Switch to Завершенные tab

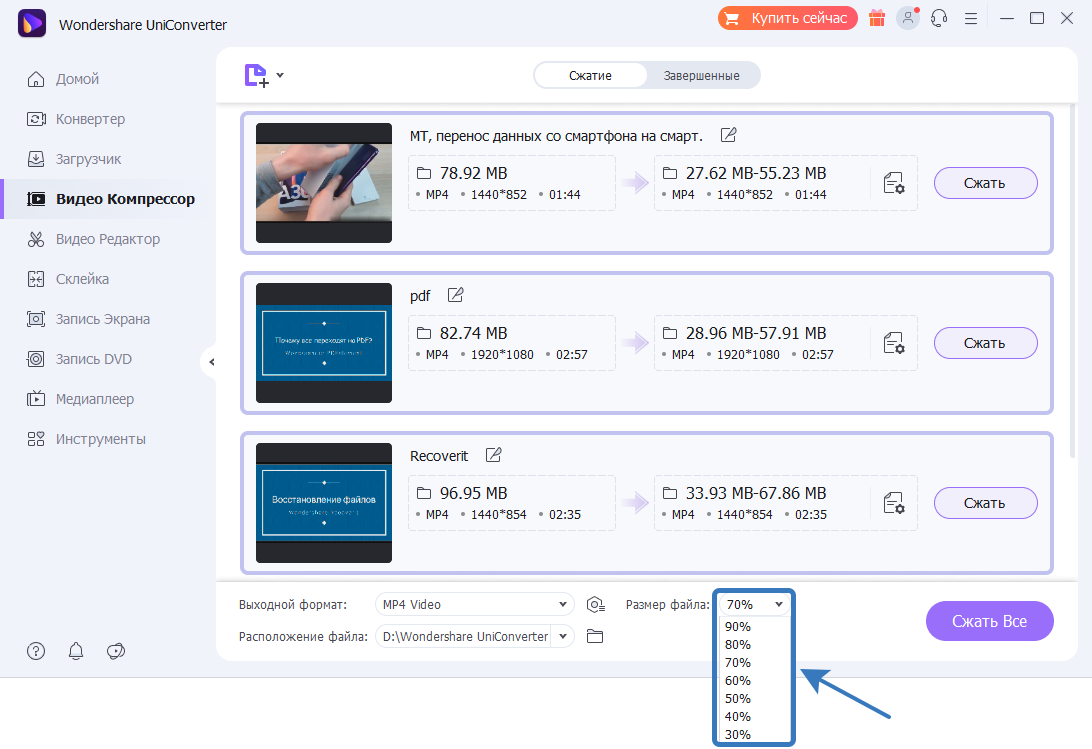click(701, 75)
